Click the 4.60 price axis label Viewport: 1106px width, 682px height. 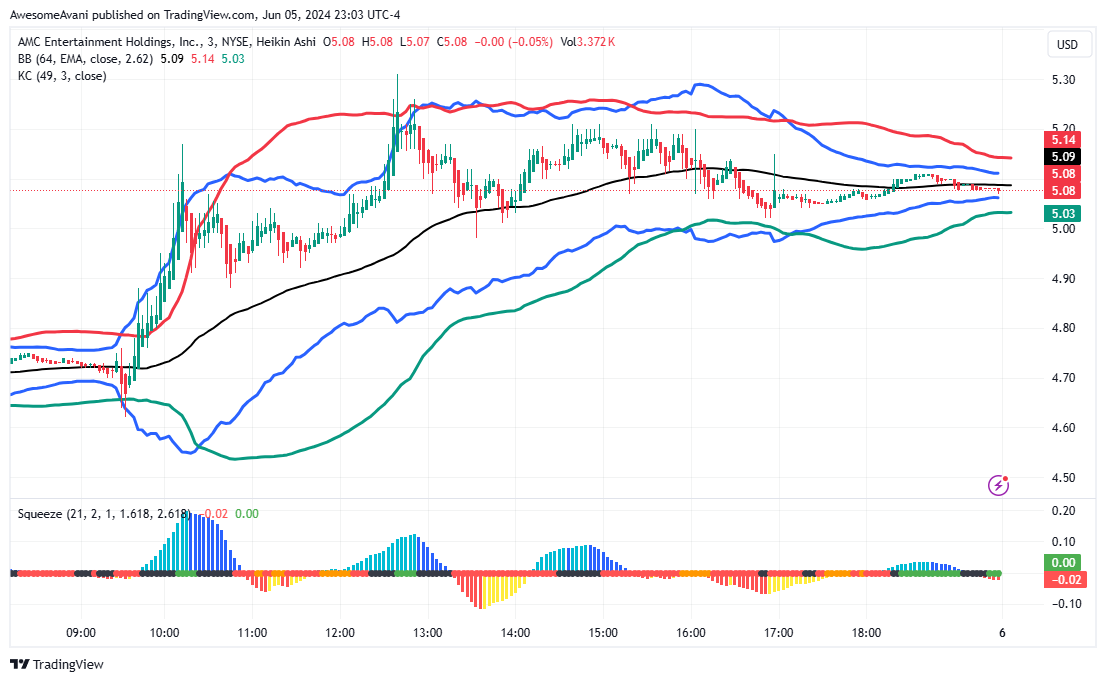[x=1063, y=428]
